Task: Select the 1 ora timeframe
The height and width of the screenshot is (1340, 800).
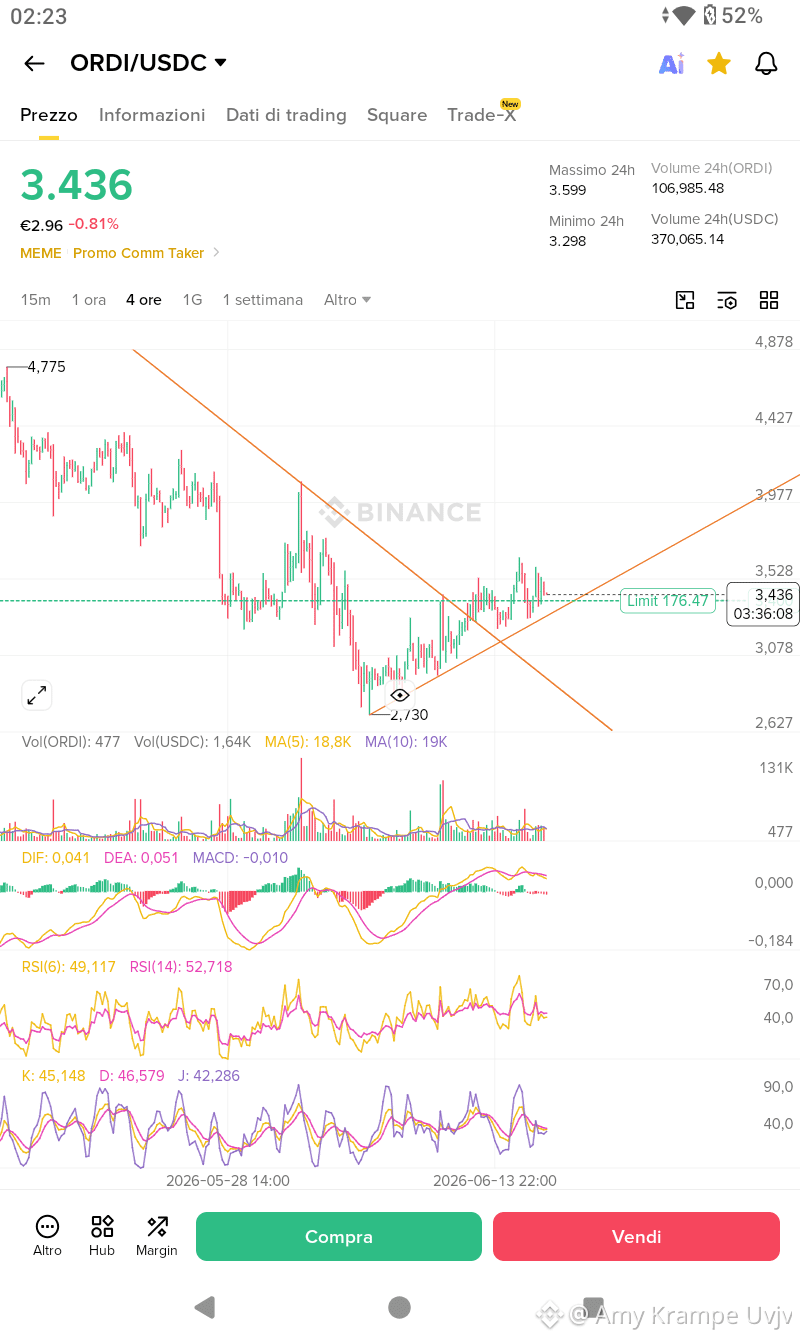Action: [89, 300]
